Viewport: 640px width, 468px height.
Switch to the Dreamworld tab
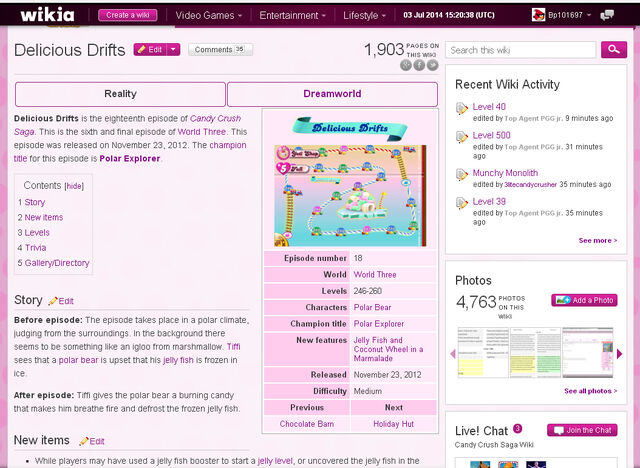click(x=332, y=94)
